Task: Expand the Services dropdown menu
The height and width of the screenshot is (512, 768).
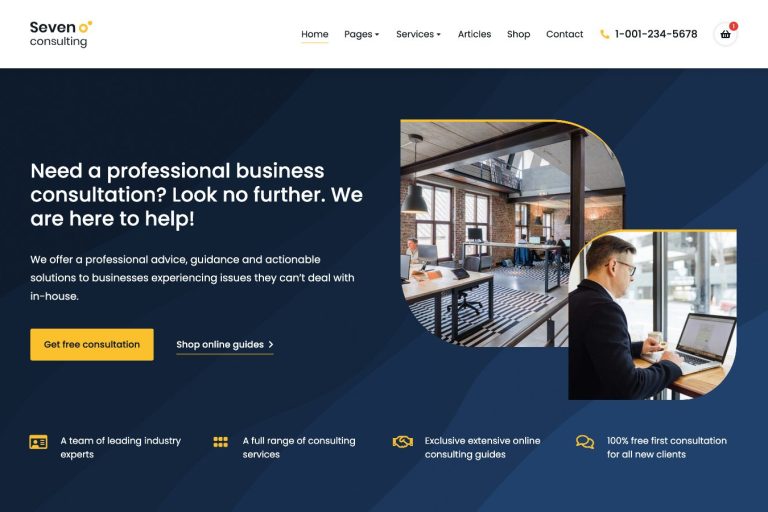Action: [418, 34]
